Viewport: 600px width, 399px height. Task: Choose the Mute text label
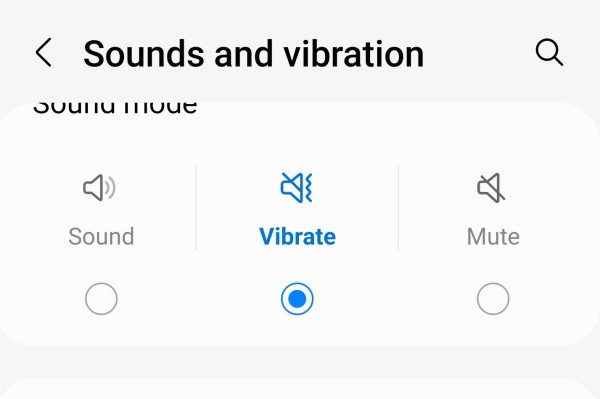(493, 236)
